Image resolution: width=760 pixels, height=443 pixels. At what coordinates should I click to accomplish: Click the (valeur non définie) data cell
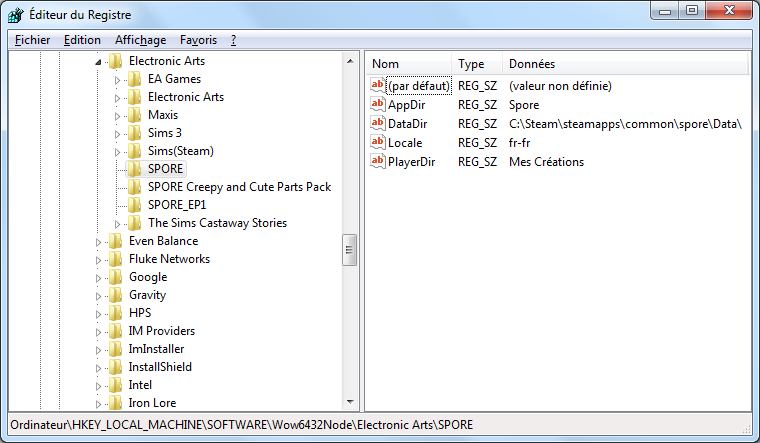[x=560, y=86]
